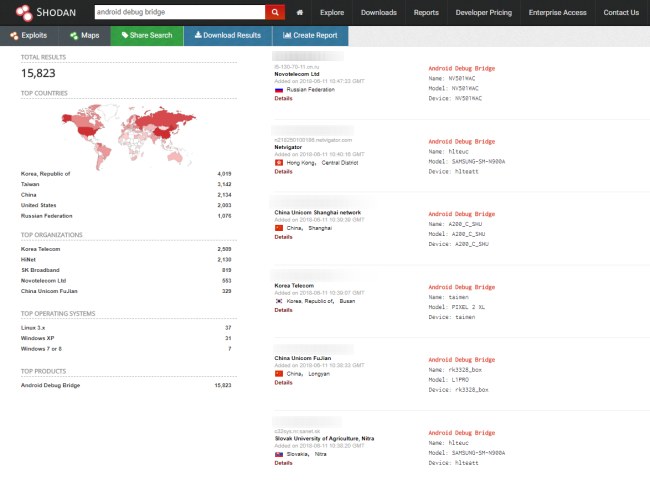Click Android Debug Bridge title for NV501WAC
650x483 pixels.
(x=462, y=68)
